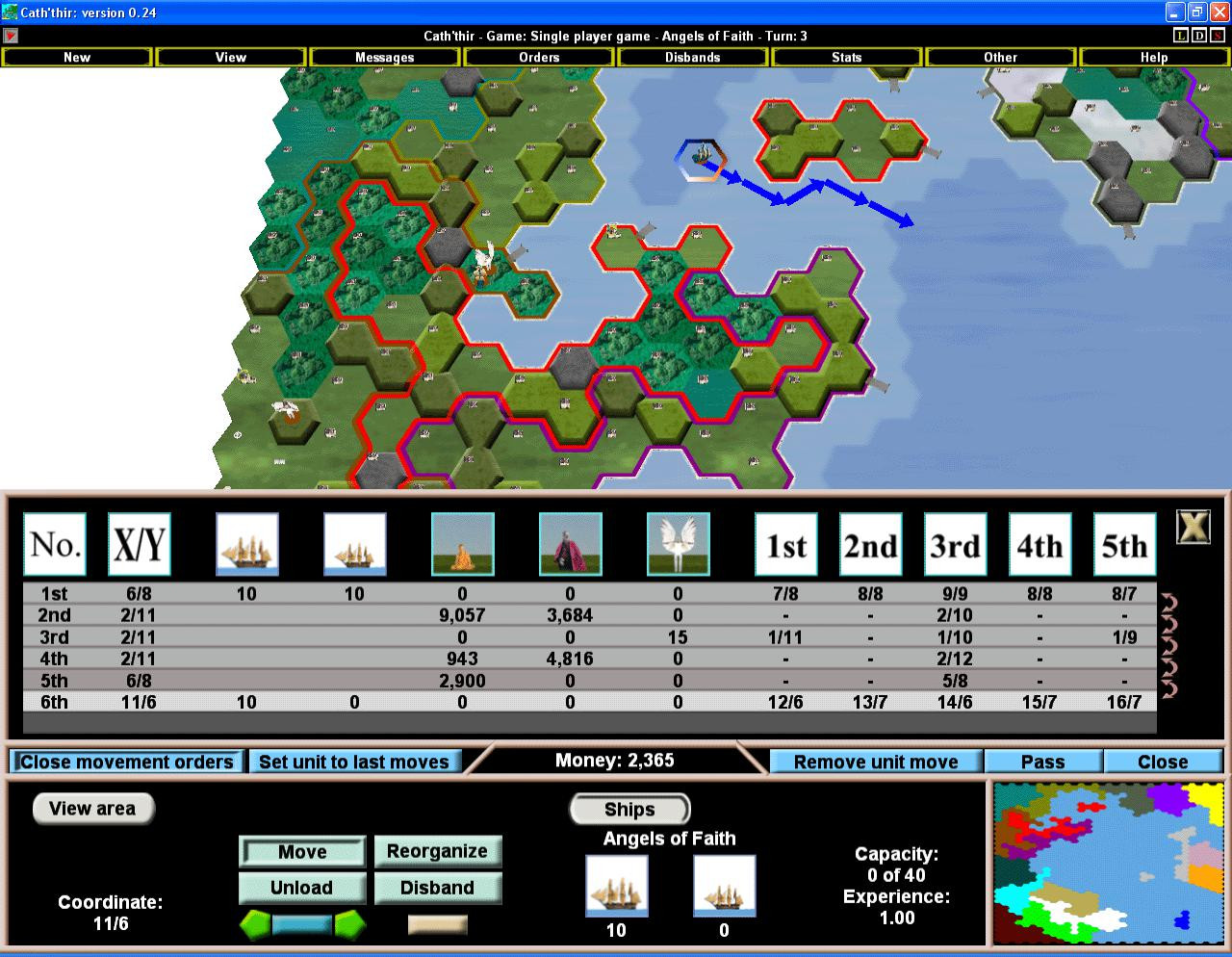The width and height of the screenshot is (1232, 957).
Task: Click the L button beside the title
Action: pyautogui.click(x=1181, y=36)
